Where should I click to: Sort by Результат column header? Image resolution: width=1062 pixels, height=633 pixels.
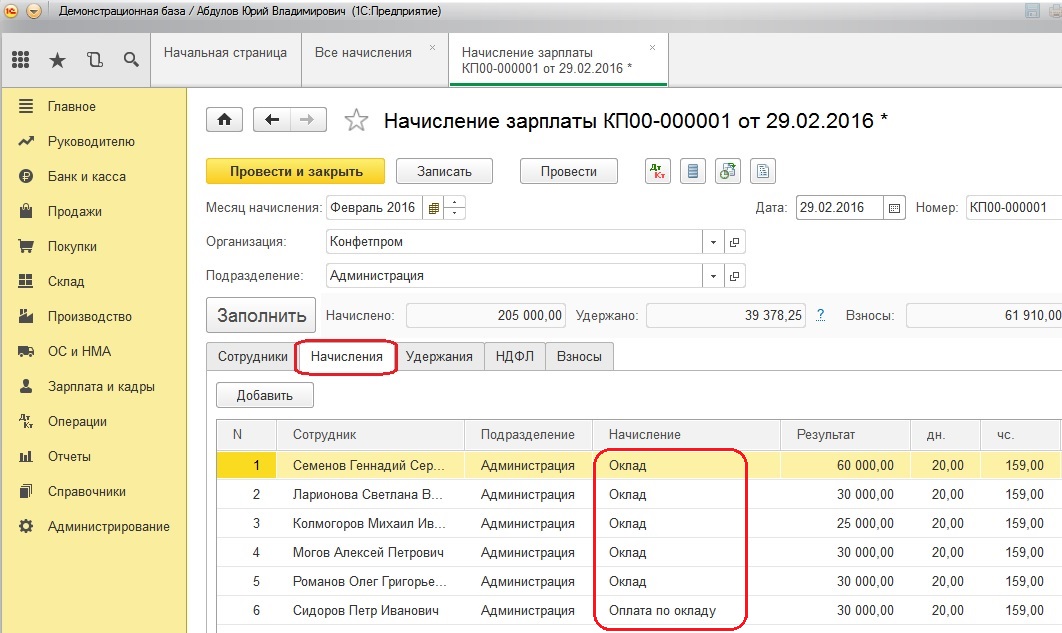[845, 435]
